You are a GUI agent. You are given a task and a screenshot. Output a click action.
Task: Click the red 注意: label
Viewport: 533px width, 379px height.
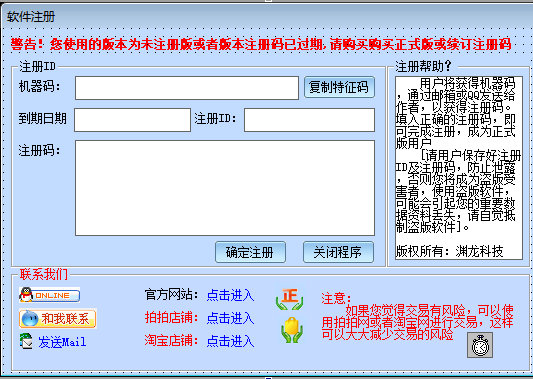coord(337,298)
